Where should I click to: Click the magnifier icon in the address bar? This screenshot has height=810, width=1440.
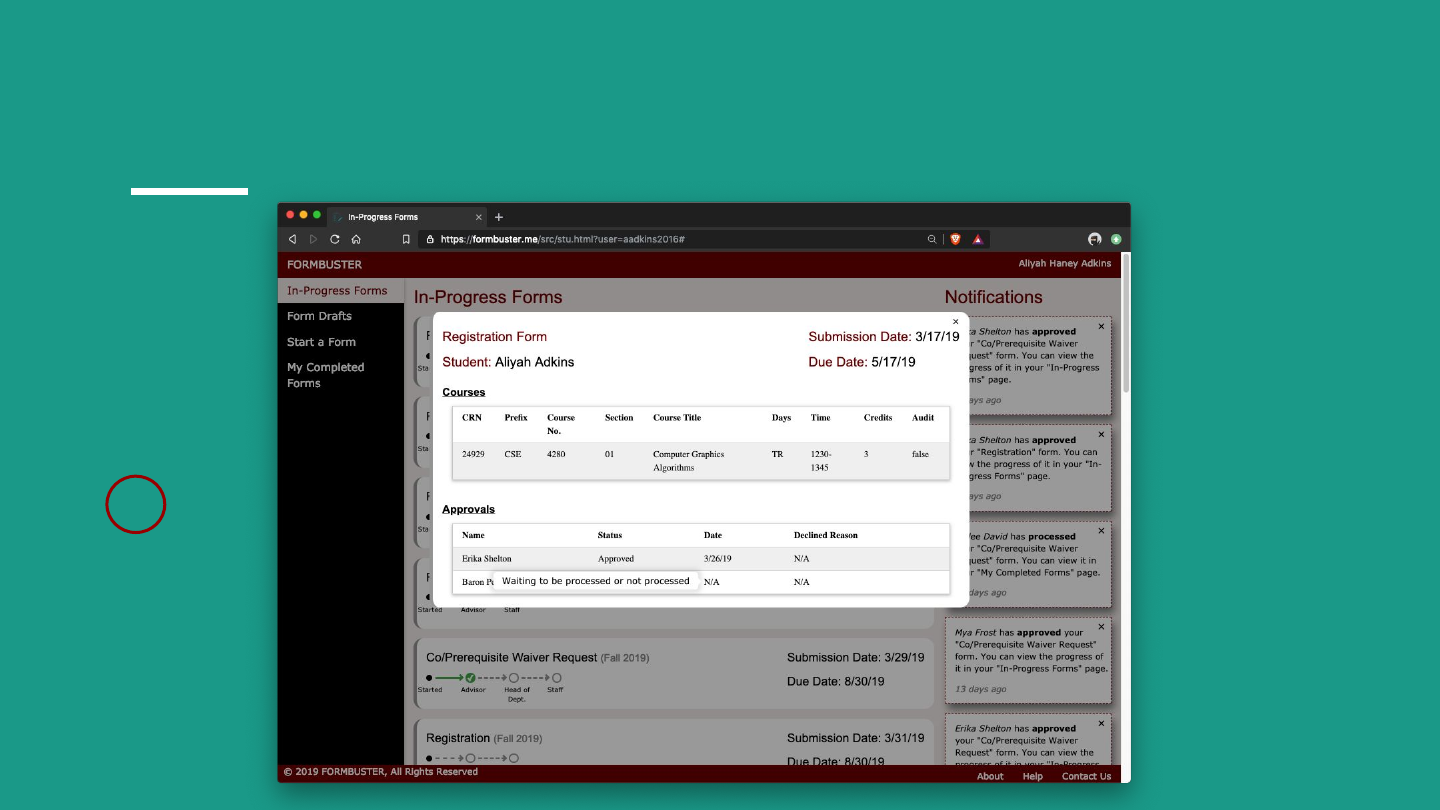pos(932,239)
